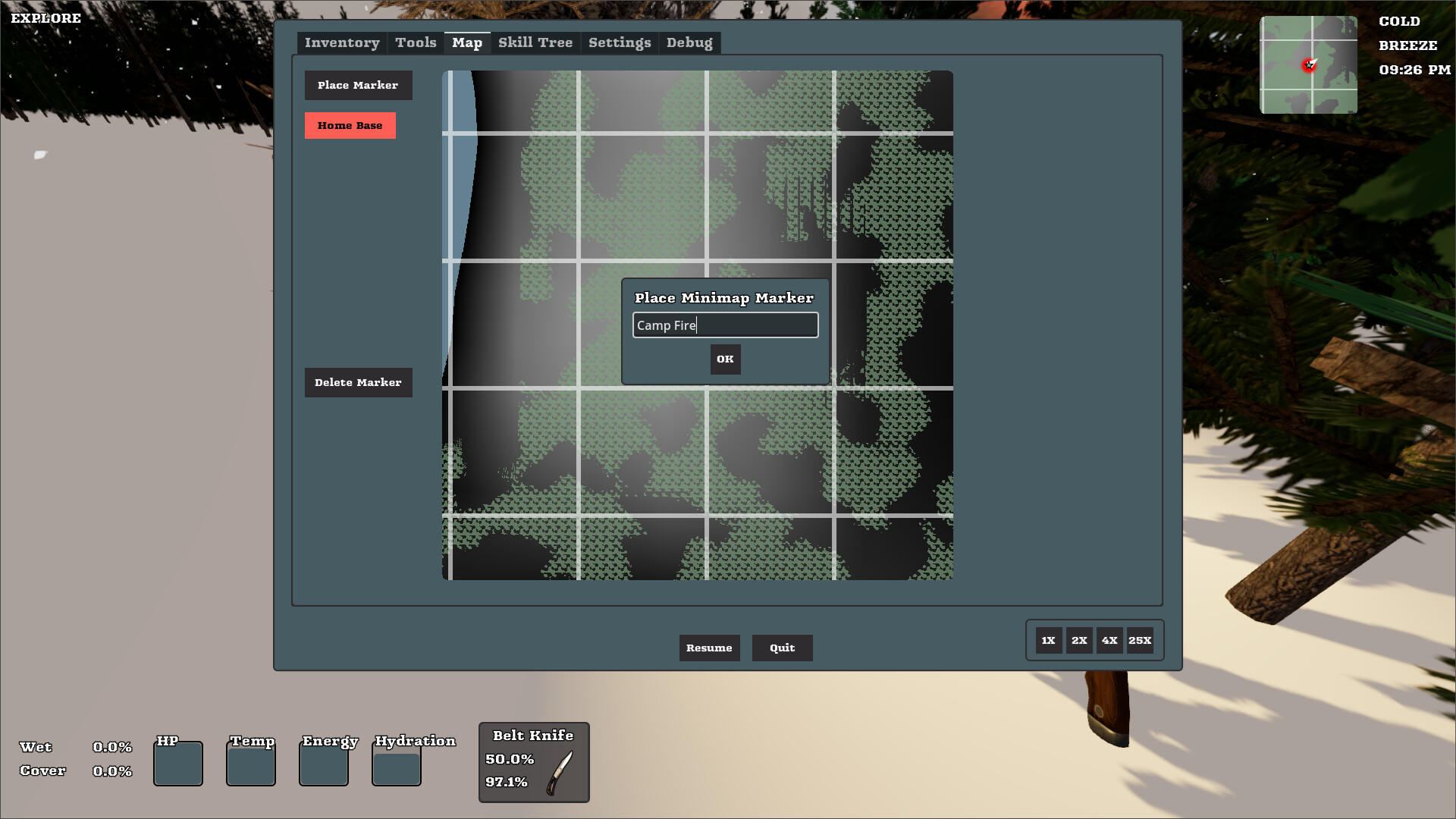Set game speed to 2X
1456x819 pixels.
1079,641
